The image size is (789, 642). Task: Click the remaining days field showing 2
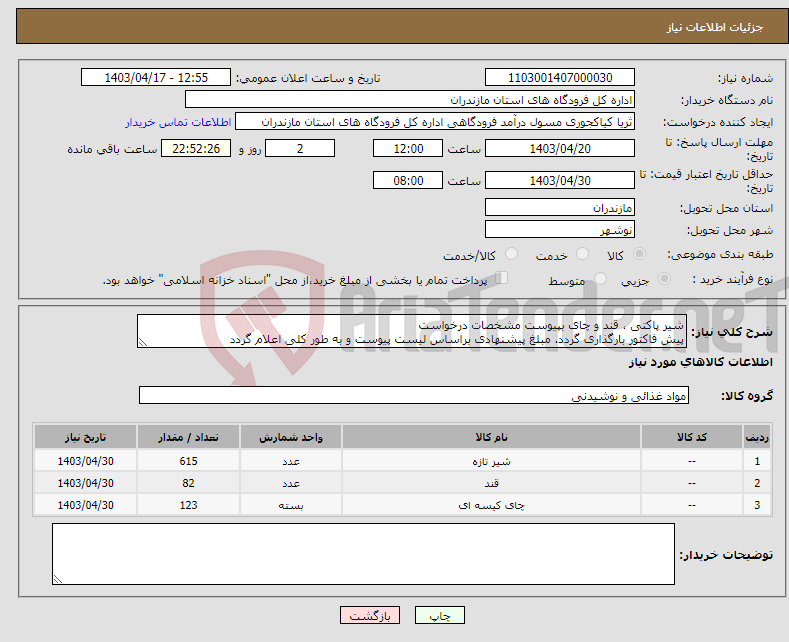[x=300, y=148]
